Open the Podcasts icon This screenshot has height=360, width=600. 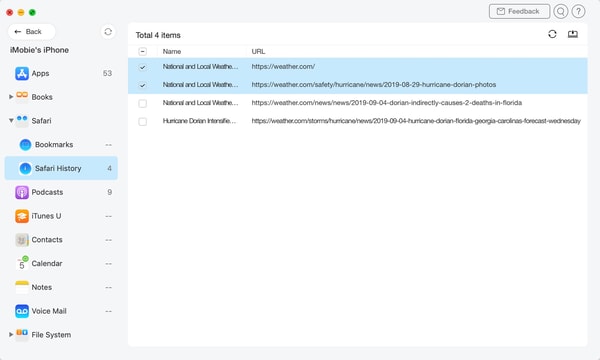(22, 192)
